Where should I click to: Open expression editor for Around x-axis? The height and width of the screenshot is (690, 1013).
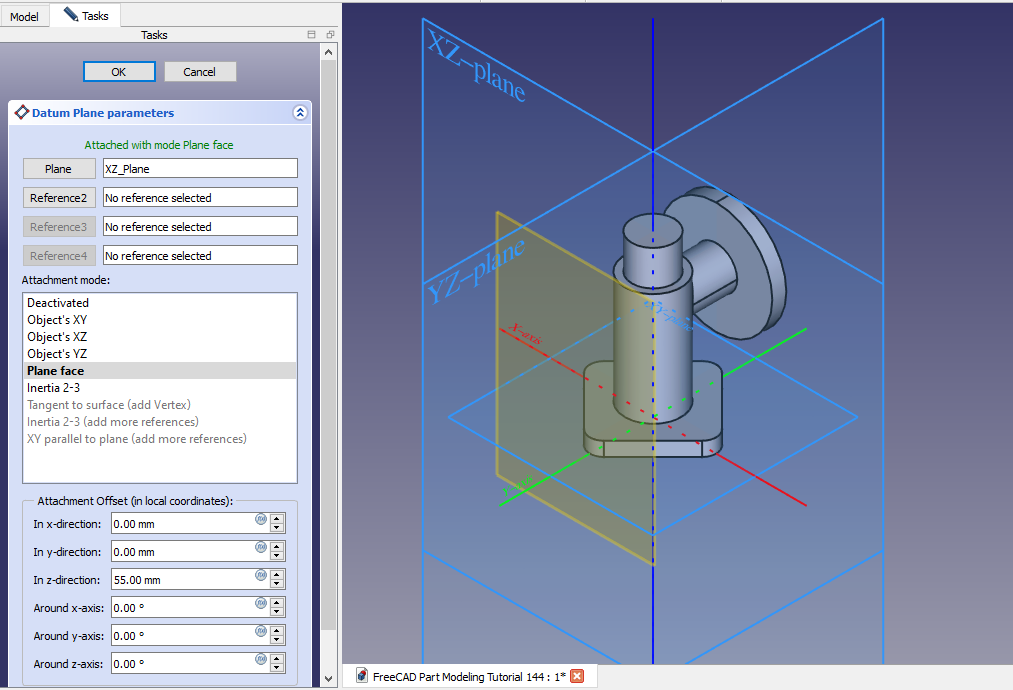[x=261, y=603]
